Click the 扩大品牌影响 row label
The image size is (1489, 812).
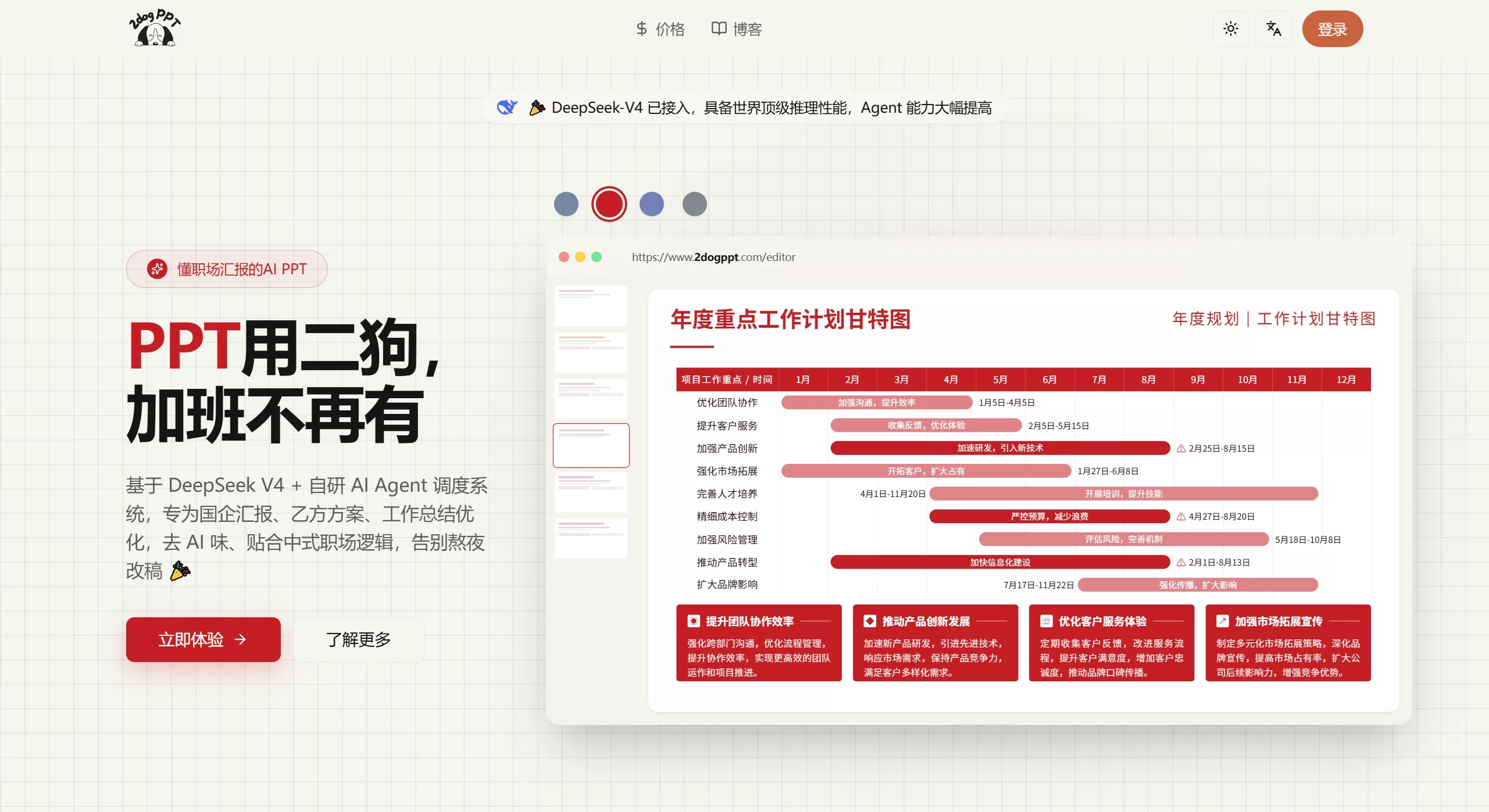point(727,585)
